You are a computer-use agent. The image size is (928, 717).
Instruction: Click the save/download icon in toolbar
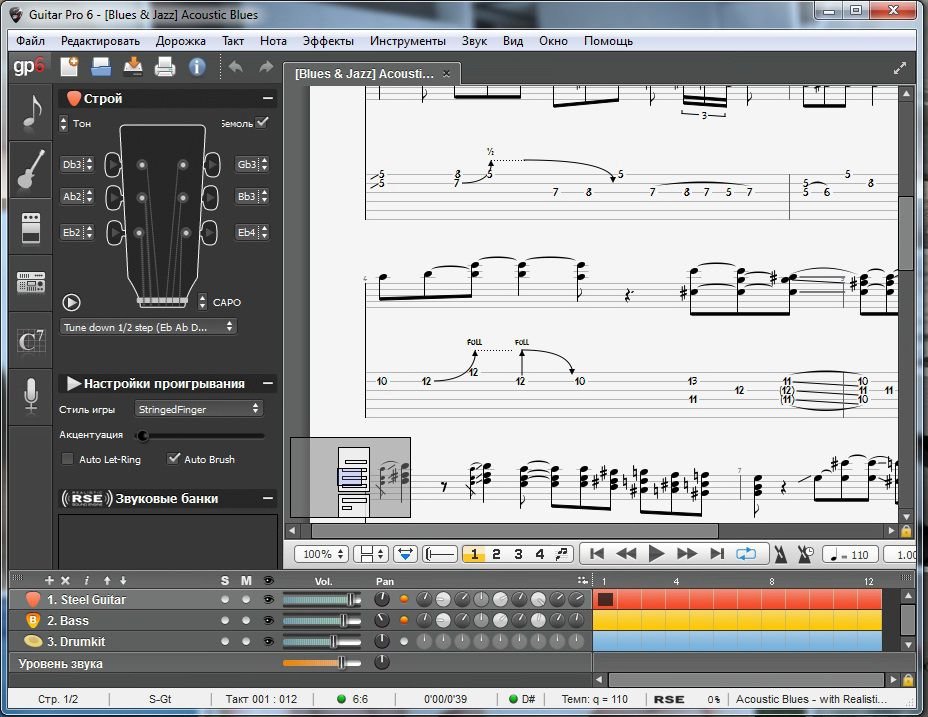(133, 66)
